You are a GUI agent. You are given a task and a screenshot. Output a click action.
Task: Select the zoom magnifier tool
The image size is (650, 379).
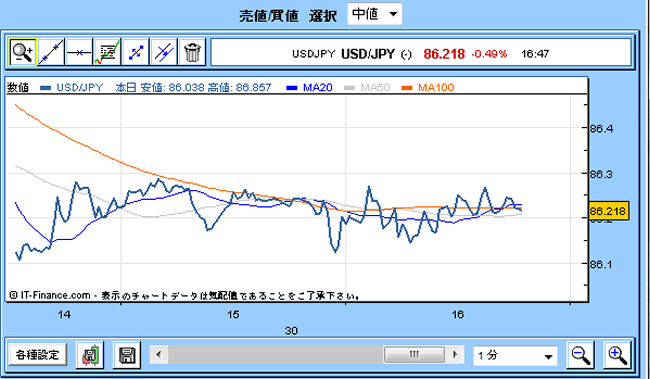[23, 52]
